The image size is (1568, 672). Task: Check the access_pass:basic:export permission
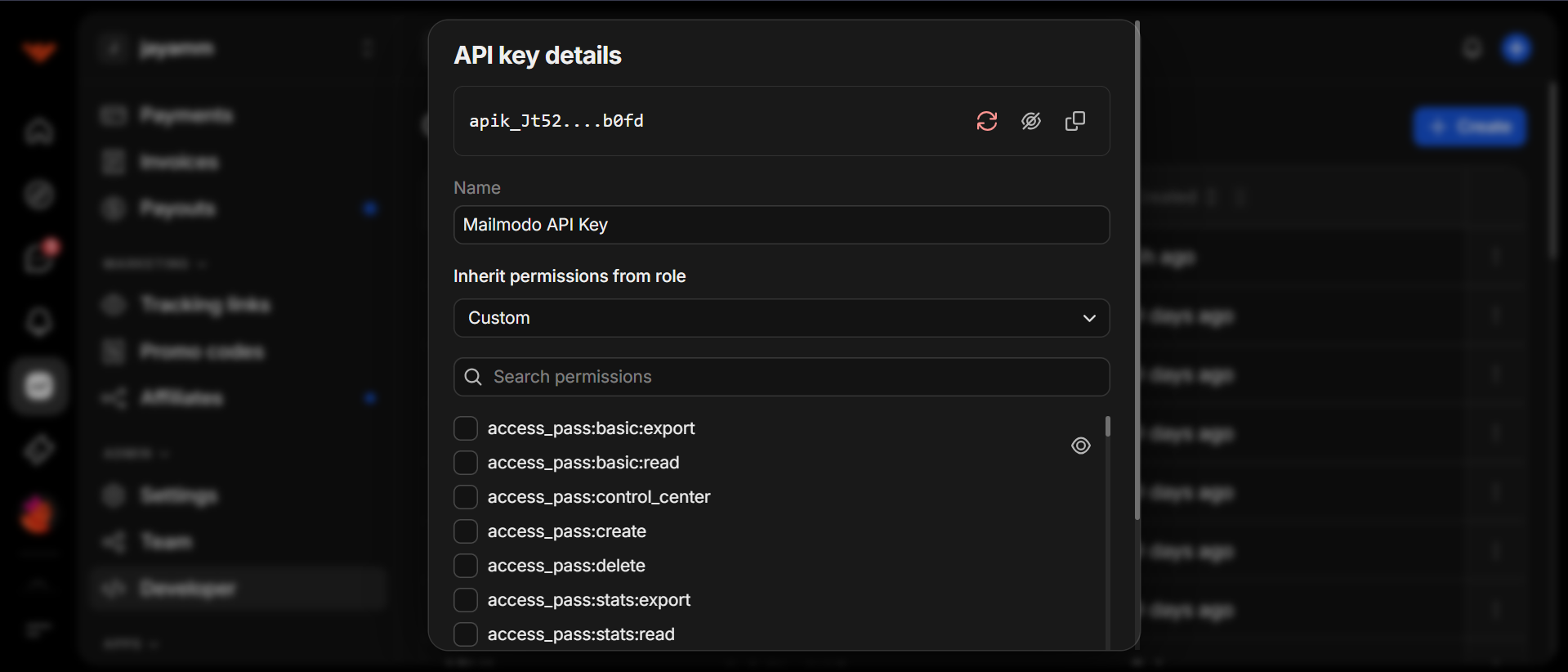466,428
